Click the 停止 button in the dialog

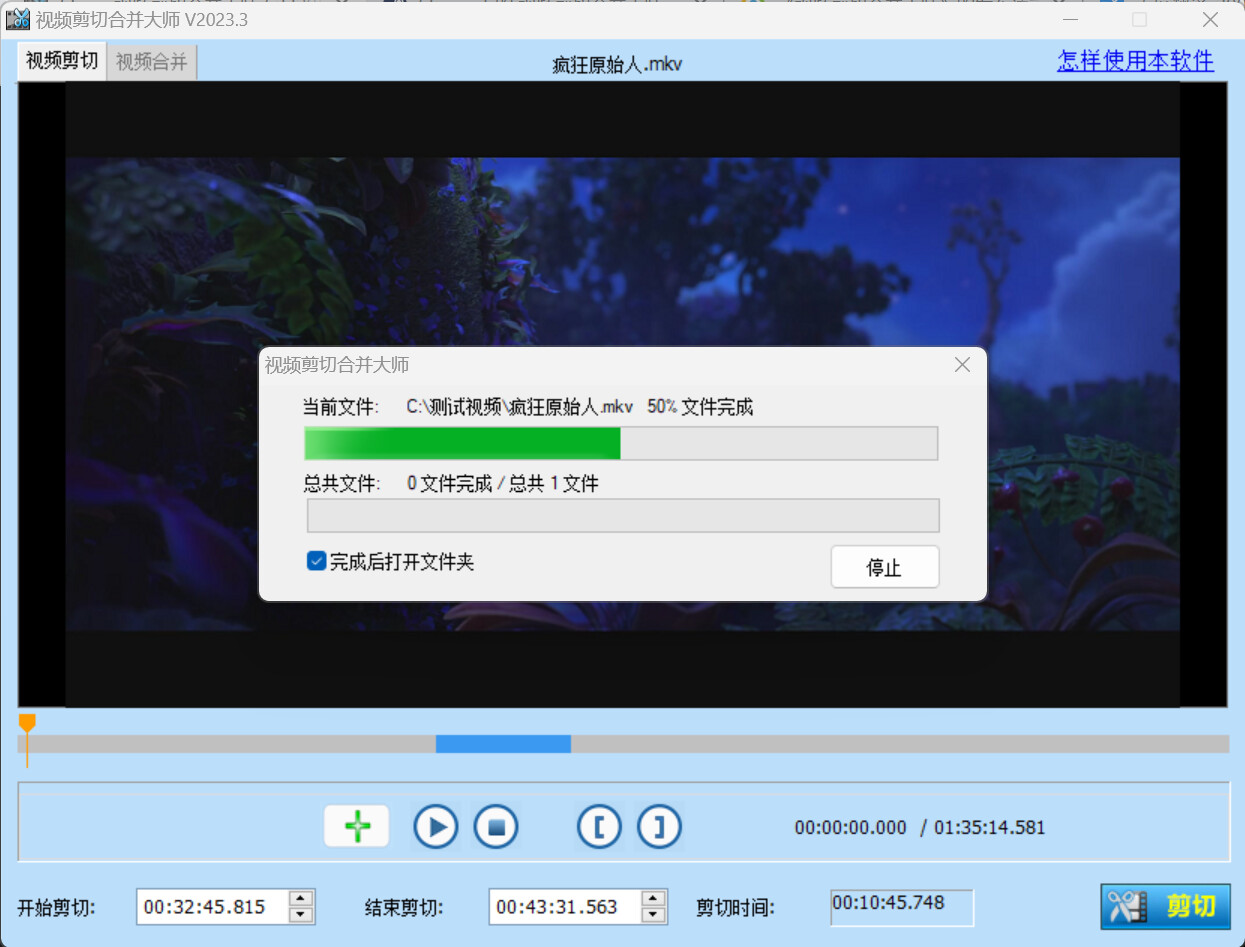[x=885, y=567]
